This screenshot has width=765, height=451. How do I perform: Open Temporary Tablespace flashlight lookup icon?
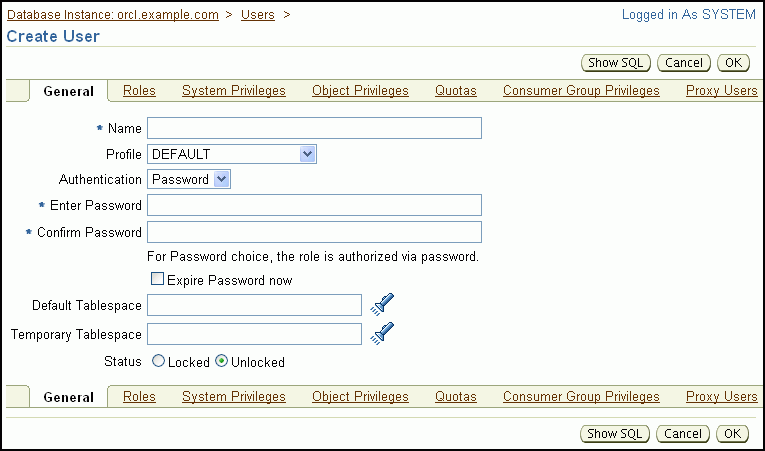381,333
